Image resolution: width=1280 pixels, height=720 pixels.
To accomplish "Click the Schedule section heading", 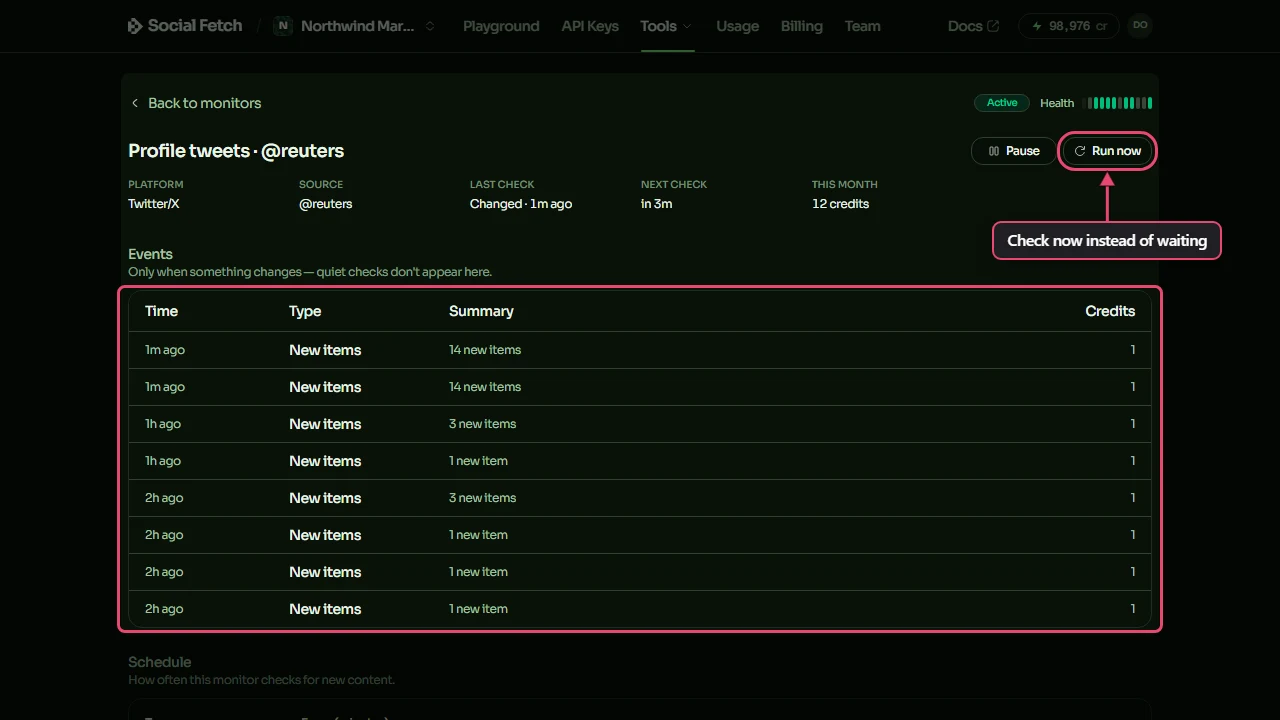I will pyautogui.click(x=159, y=662).
